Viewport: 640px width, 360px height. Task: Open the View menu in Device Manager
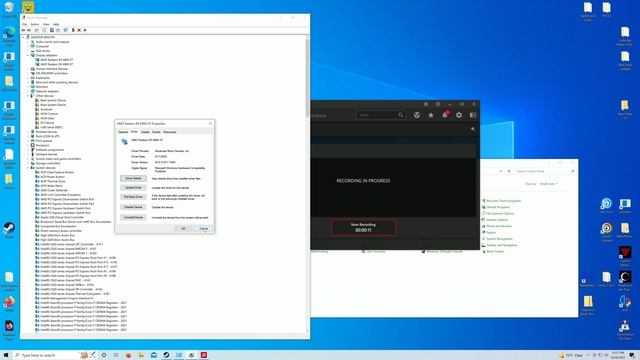46,24
